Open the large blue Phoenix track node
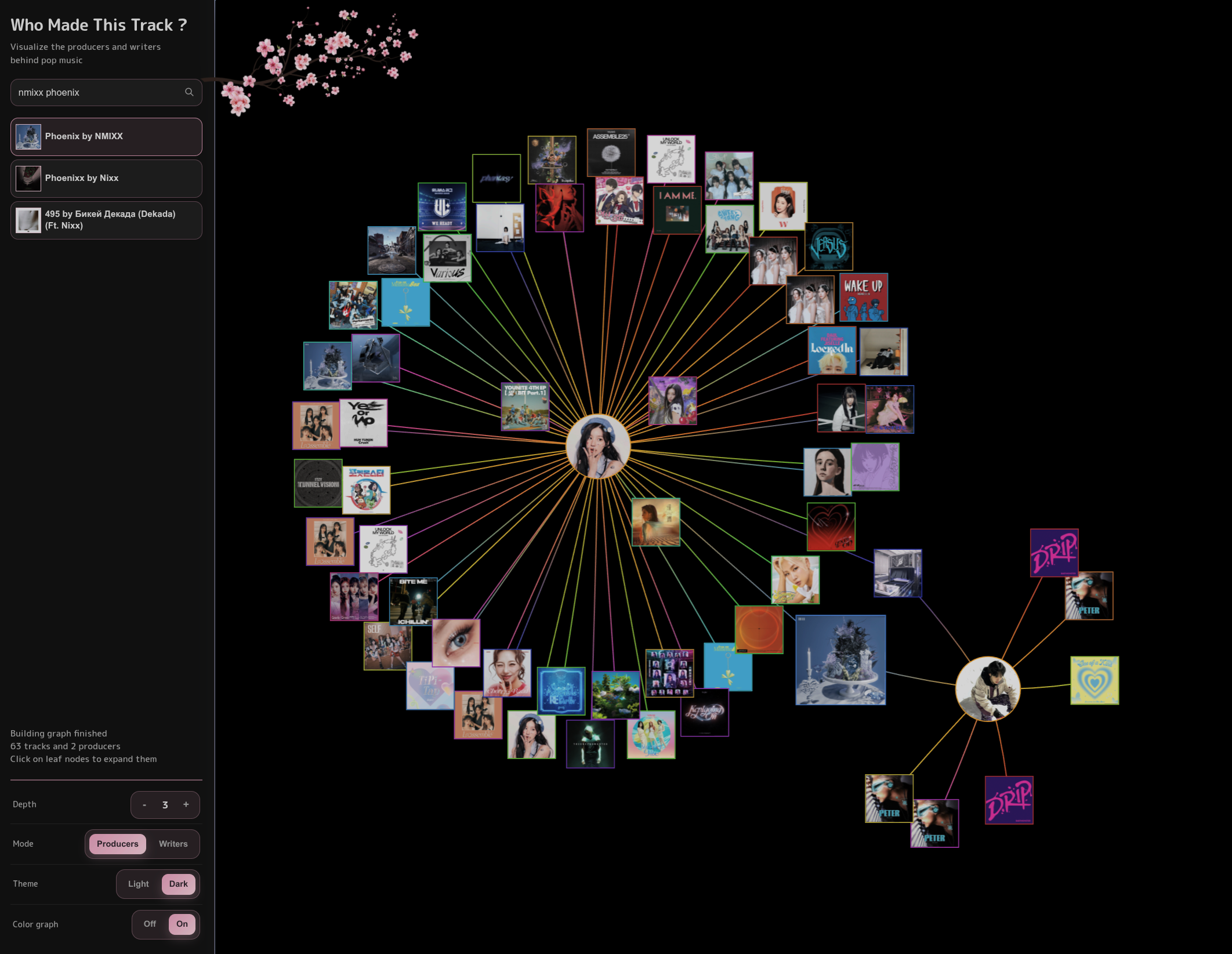 click(840, 660)
